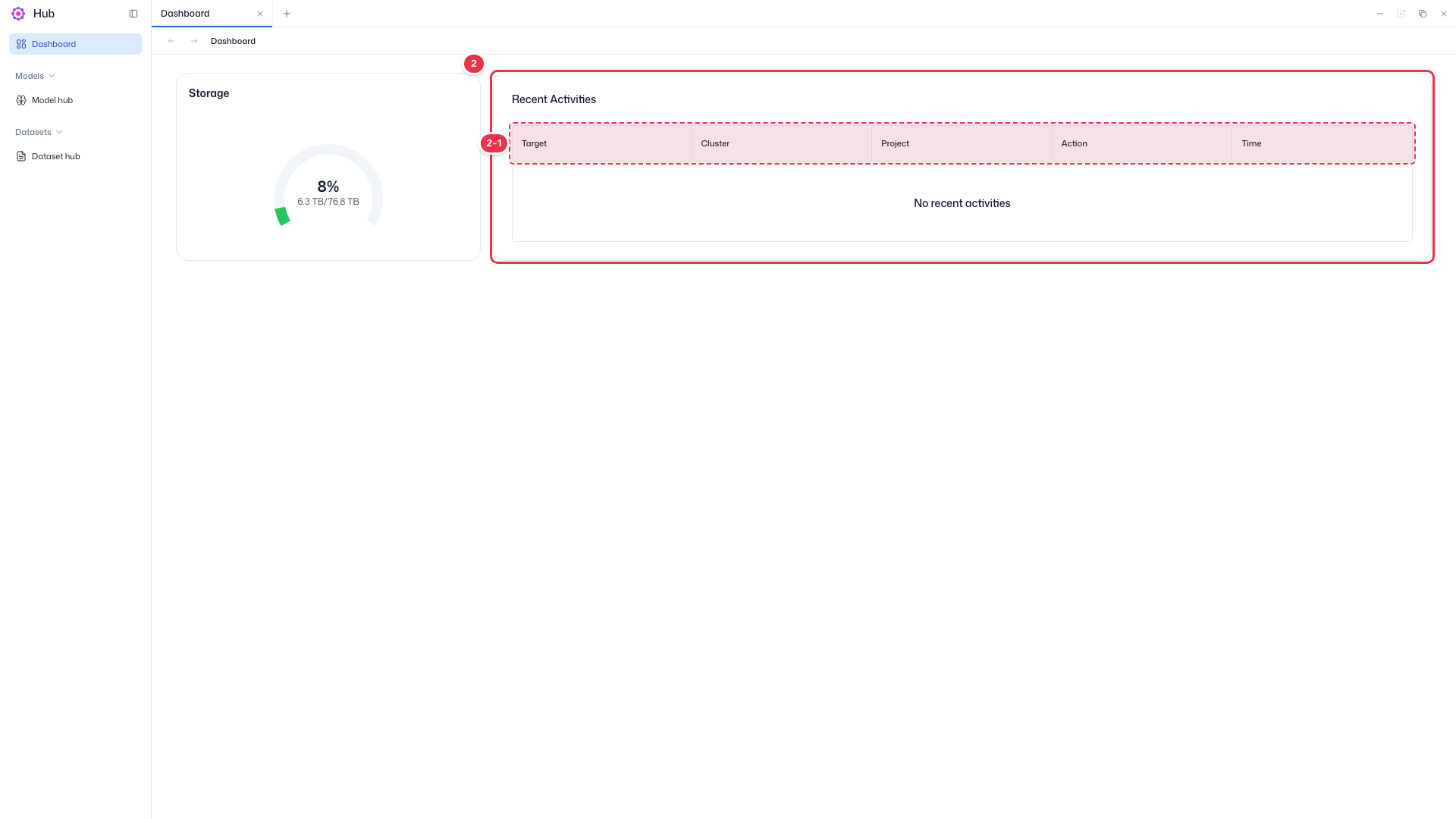The image size is (1456, 819).
Task: Click the Storage card title
Action: 209,93
